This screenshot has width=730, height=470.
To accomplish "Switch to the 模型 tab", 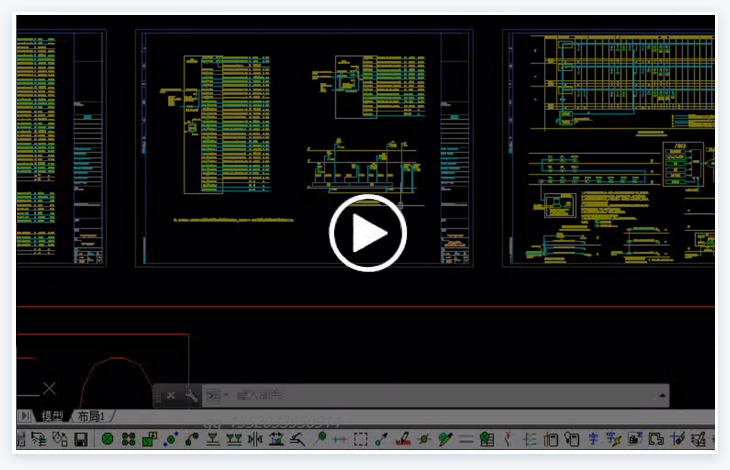I will [x=52, y=416].
